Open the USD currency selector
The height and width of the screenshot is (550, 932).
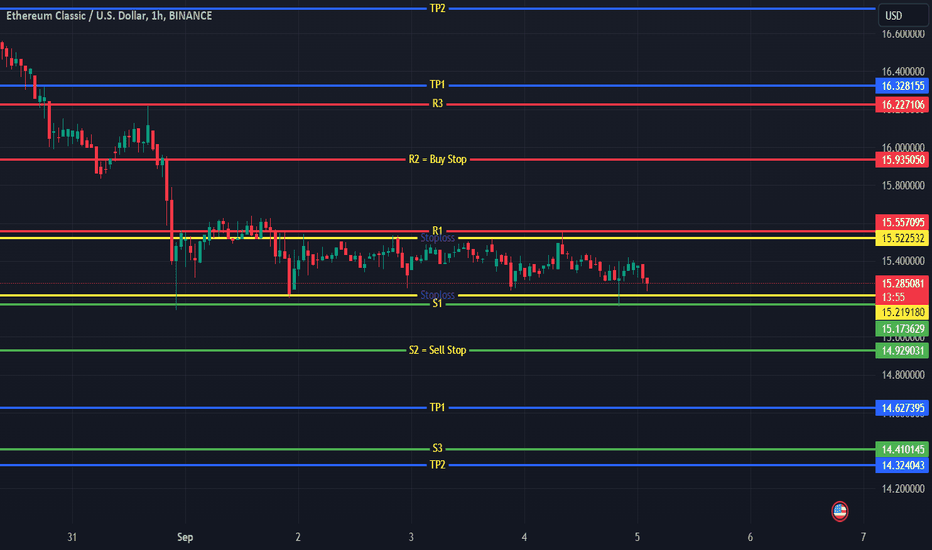pyautogui.click(x=903, y=16)
